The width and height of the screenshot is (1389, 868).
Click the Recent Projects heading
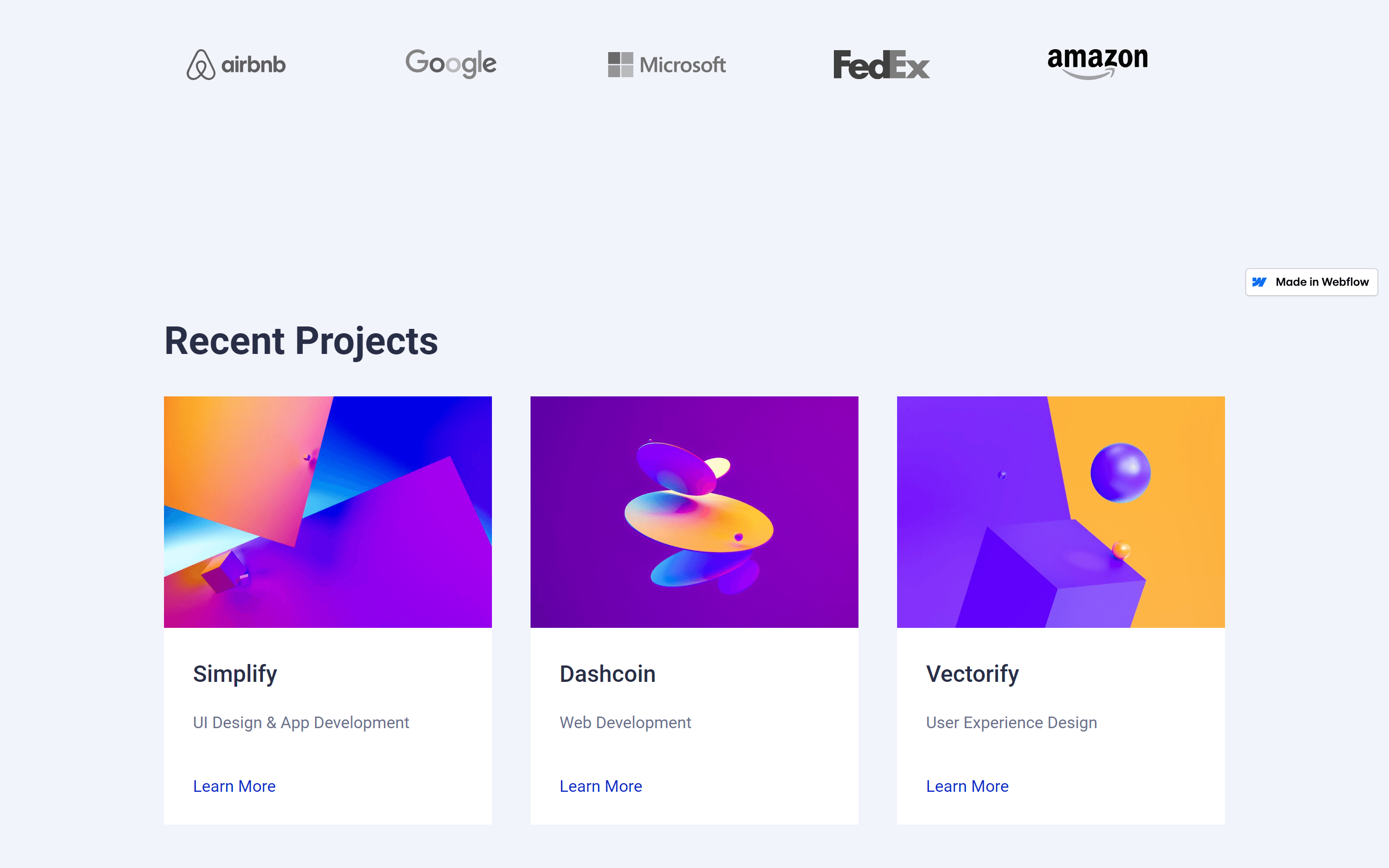[301, 341]
